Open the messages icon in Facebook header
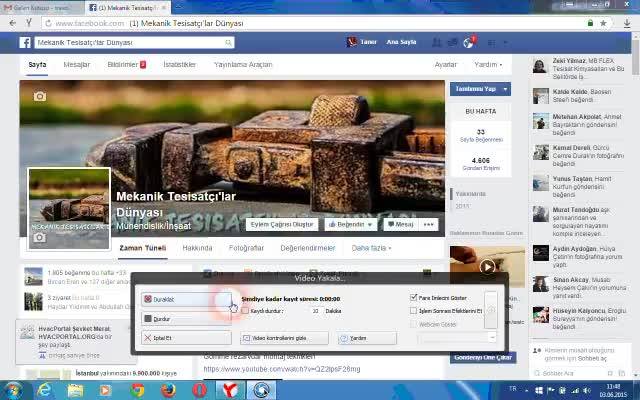This screenshot has height=400, width=640. click(x=452, y=42)
